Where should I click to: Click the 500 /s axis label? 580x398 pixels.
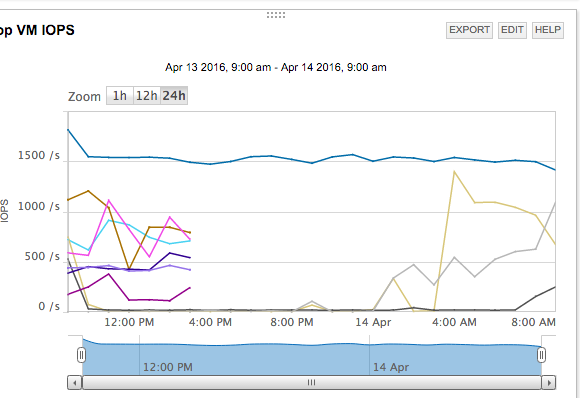(x=42, y=256)
